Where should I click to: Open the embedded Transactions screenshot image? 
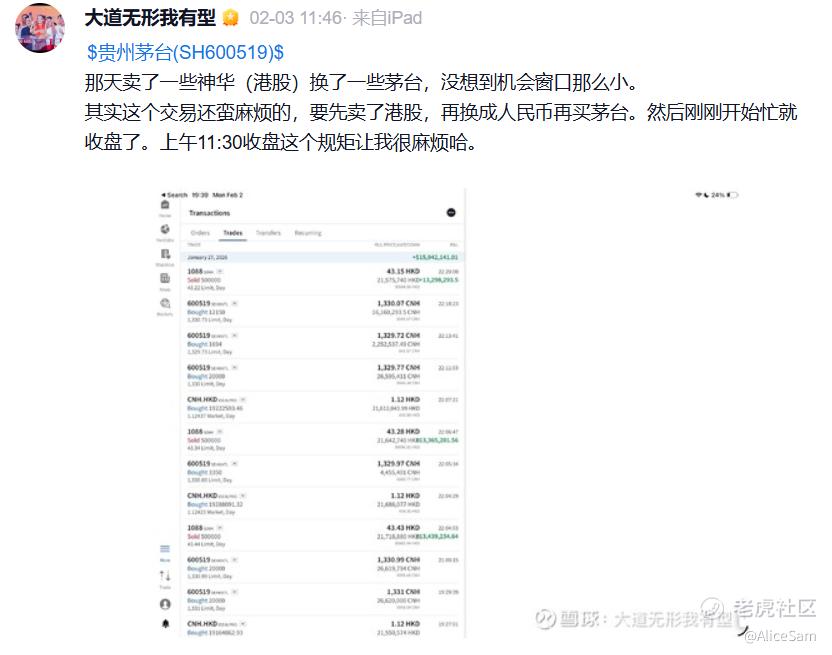click(x=449, y=413)
